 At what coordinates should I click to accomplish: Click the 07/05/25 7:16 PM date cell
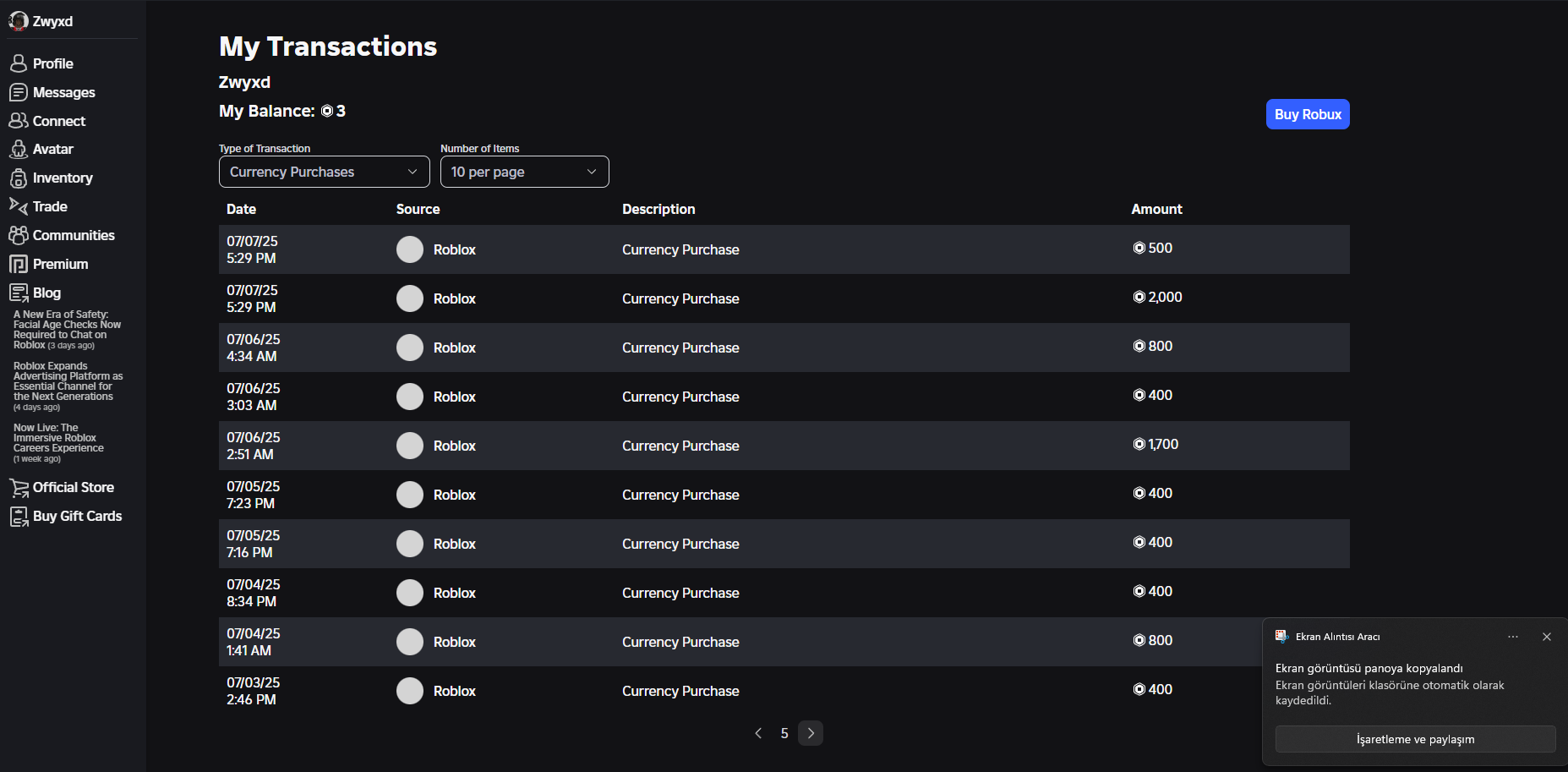coord(254,544)
